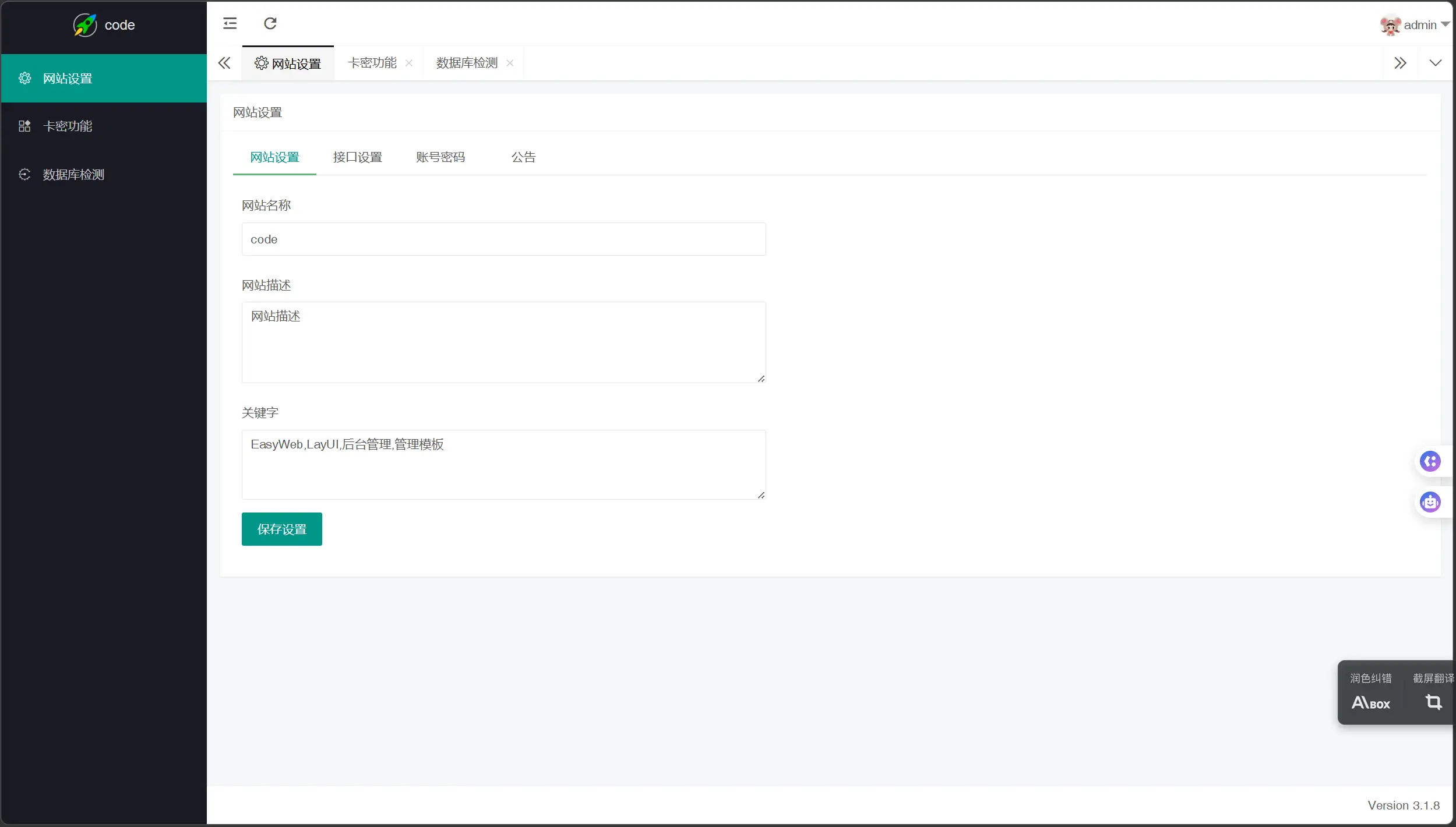Open the sidebar collapse menu icon
The width and height of the screenshot is (1456, 827).
[229, 24]
